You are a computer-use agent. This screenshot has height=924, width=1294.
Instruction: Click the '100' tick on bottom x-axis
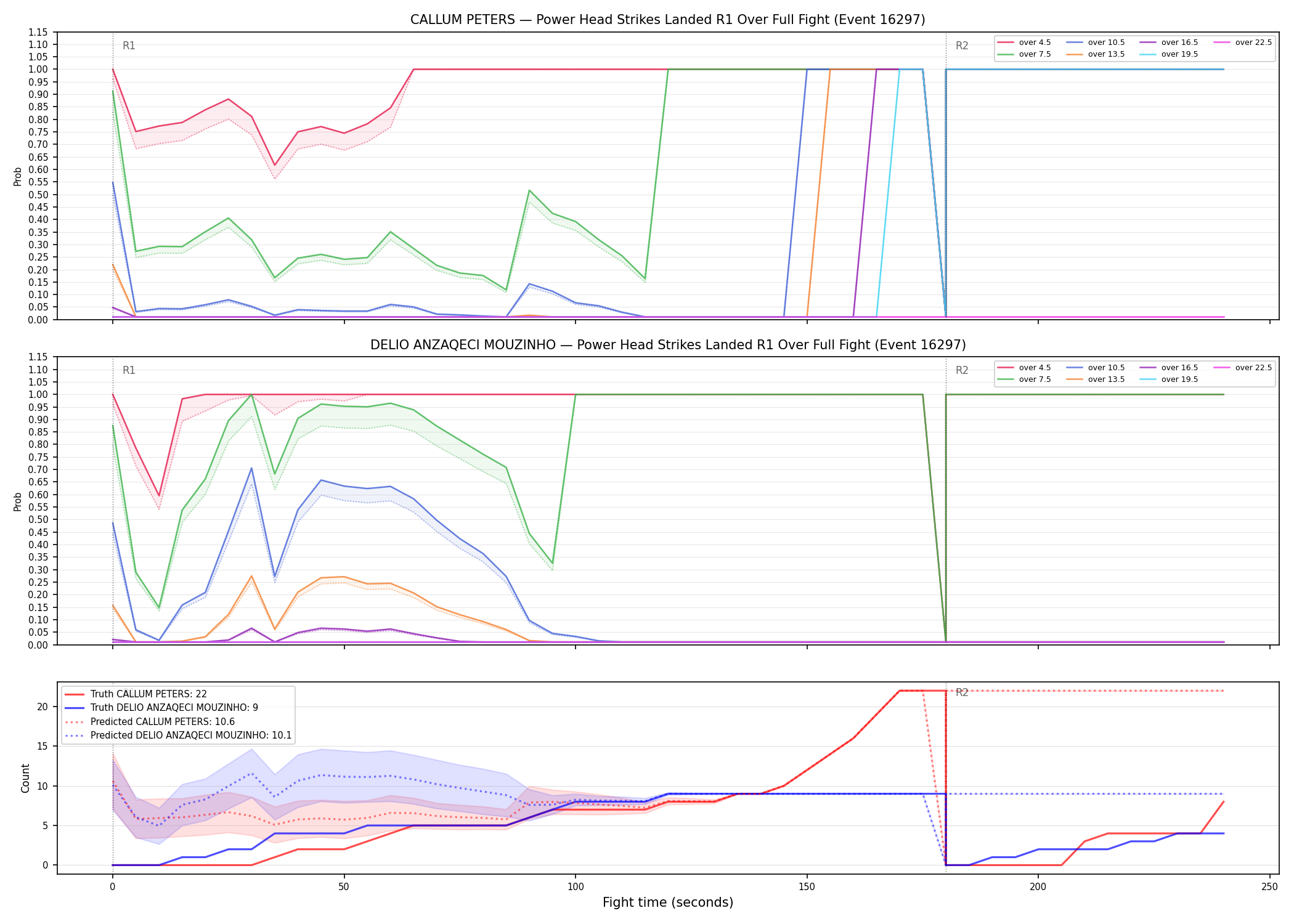(x=576, y=887)
